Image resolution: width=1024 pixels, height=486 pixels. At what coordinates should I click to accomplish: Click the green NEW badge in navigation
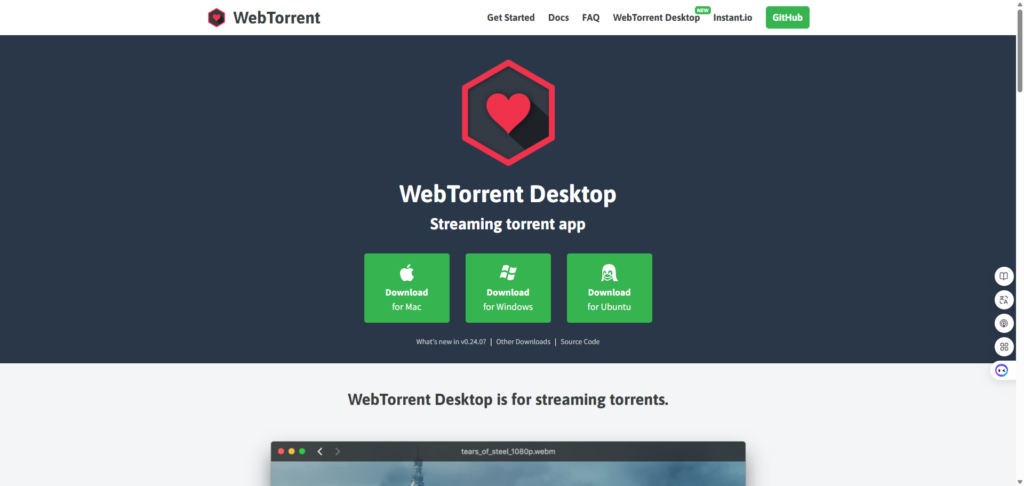pyautogui.click(x=703, y=10)
